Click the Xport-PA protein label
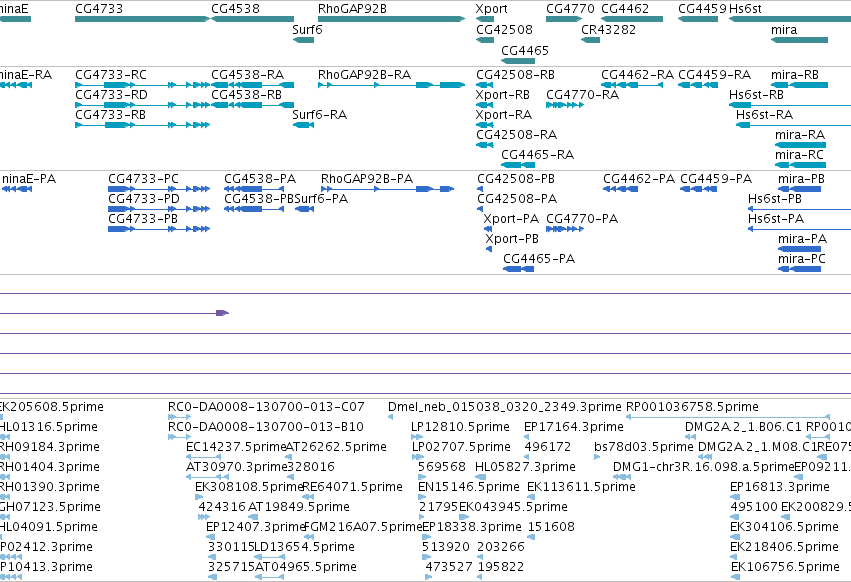This screenshot has height=582, width=851. click(x=511, y=219)
